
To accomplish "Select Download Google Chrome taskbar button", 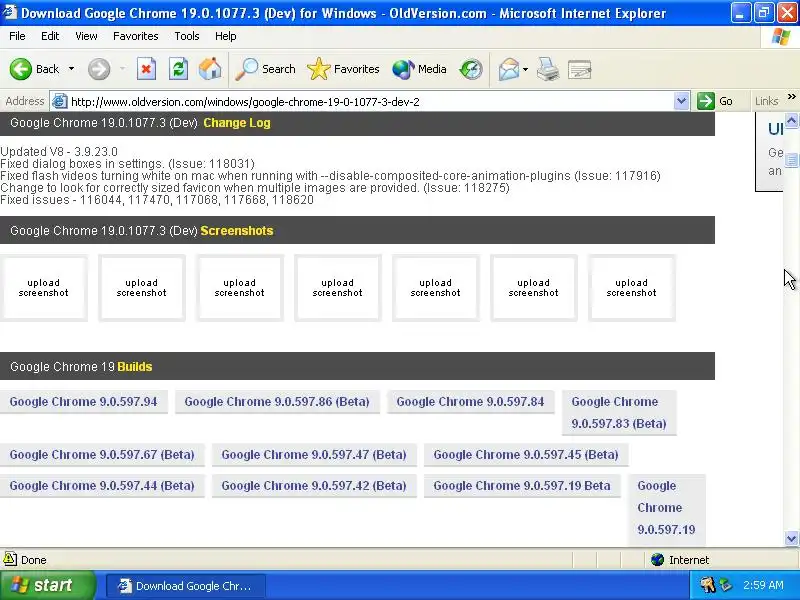I will click(186, 586).
